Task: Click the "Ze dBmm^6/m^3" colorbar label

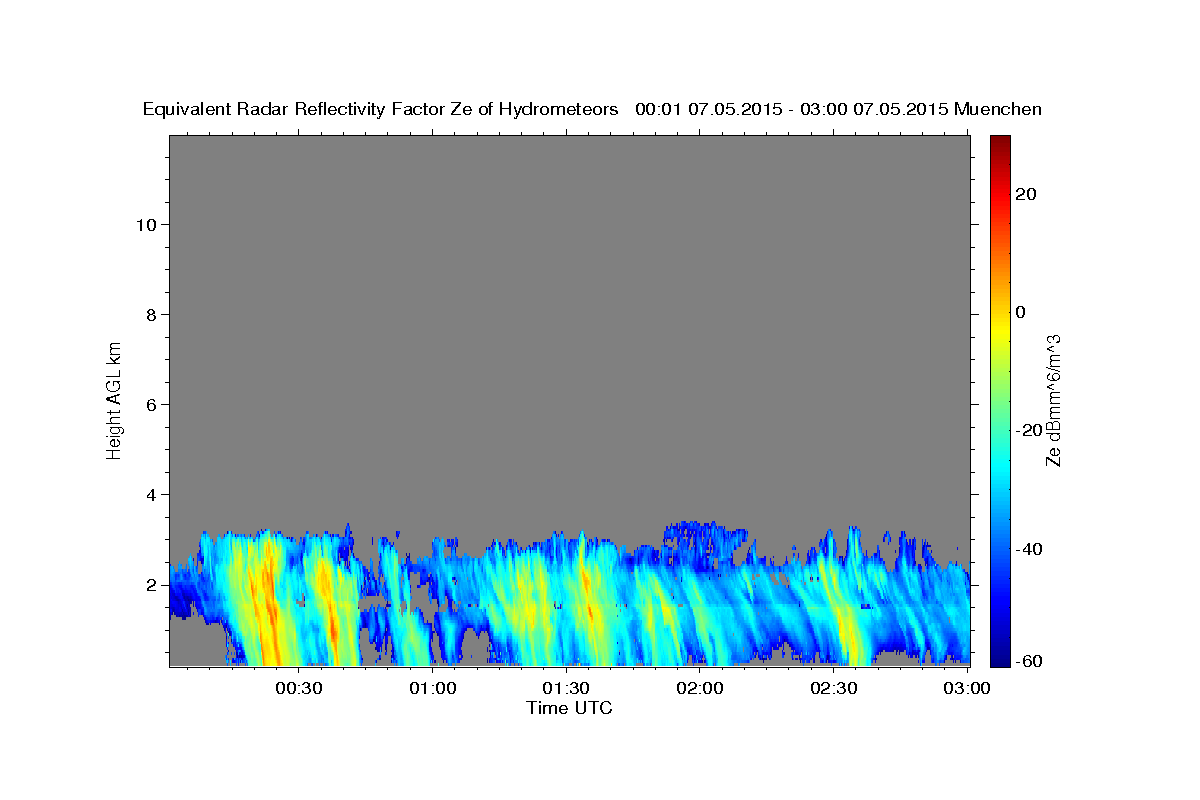Action: coord(1052,401)
